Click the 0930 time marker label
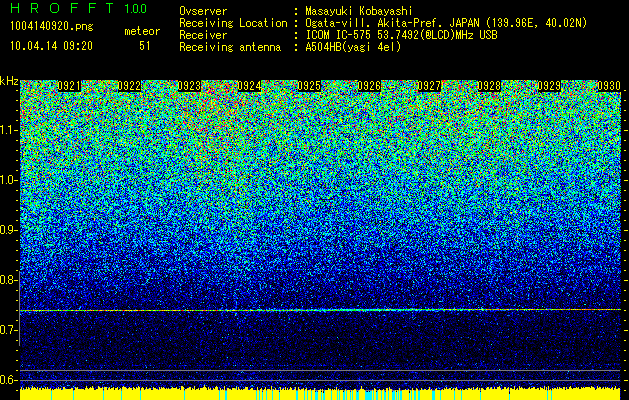The width and height of the screenshot is (629, 400). pos(609,86)
